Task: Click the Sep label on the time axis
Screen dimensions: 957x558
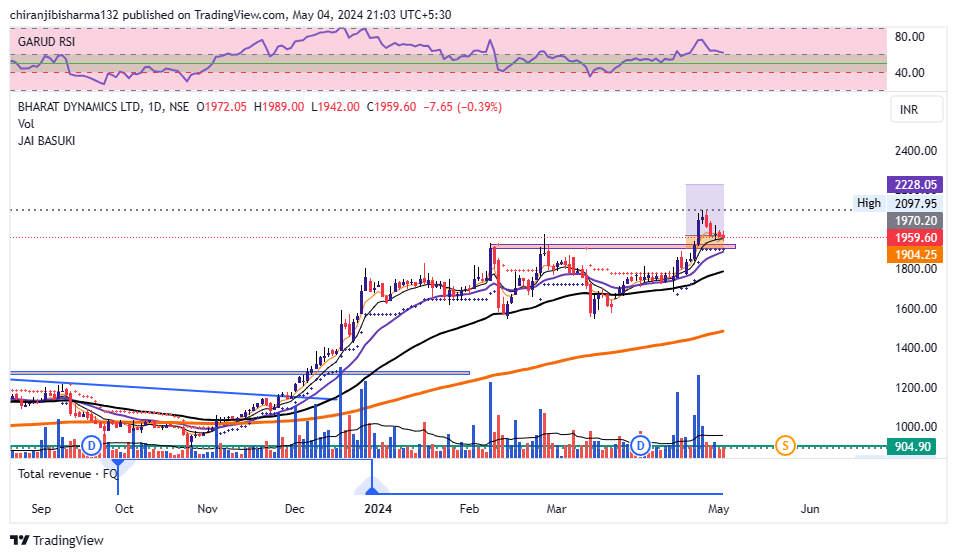Action: click(41, 509)
